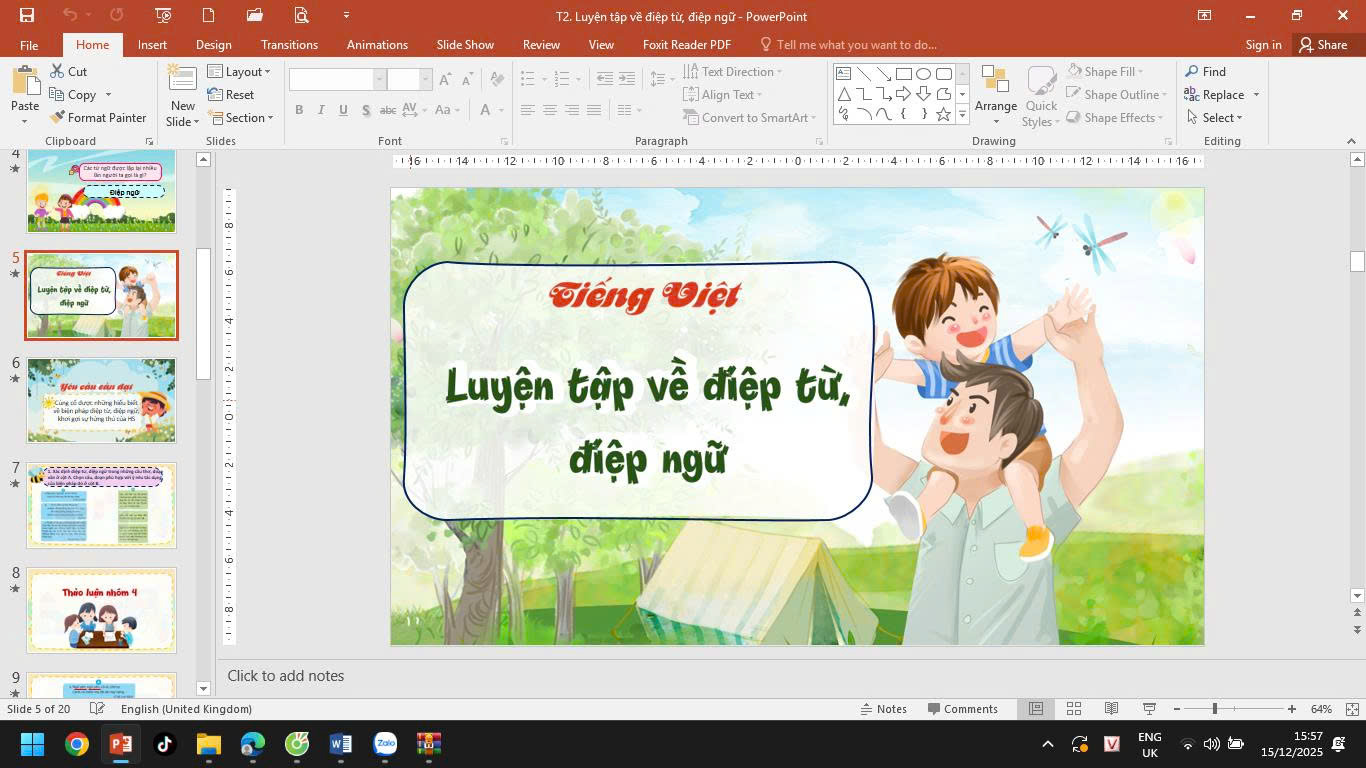Toggle Normal view button in status bar

1036,709
